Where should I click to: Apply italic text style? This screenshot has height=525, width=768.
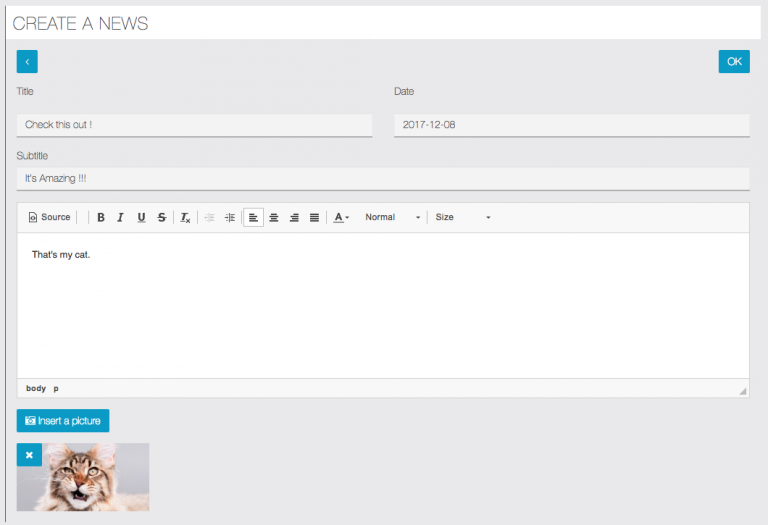(x=120, y=217)
